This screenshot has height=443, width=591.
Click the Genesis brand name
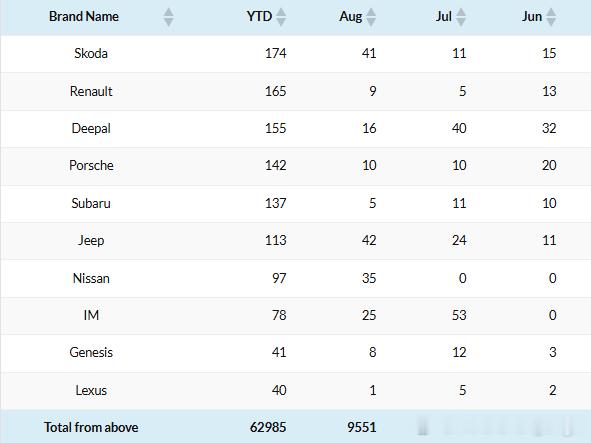tap(91, 353)
